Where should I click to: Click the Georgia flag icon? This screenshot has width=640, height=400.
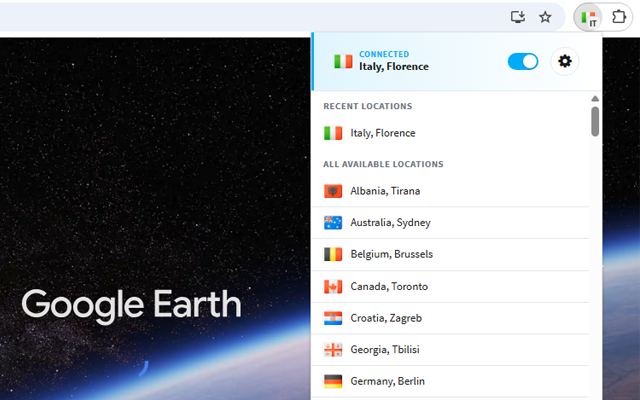click(x=333, y=350)
